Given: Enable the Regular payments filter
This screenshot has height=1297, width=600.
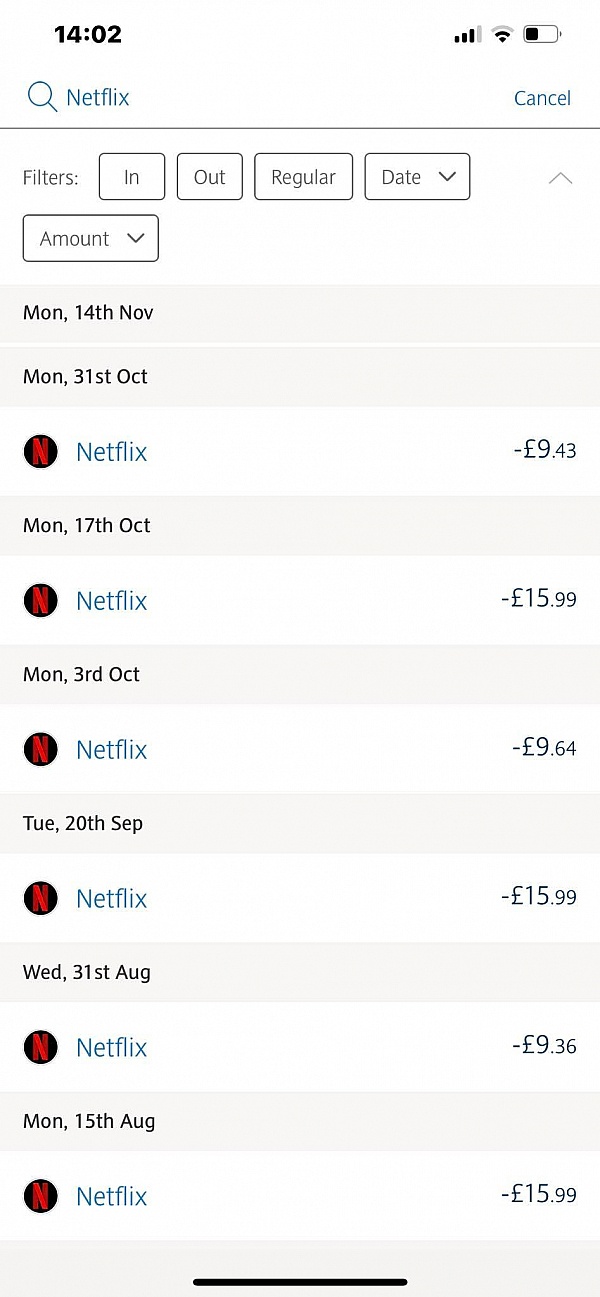Looking at the screenshot, I should (x=303, y=177).
